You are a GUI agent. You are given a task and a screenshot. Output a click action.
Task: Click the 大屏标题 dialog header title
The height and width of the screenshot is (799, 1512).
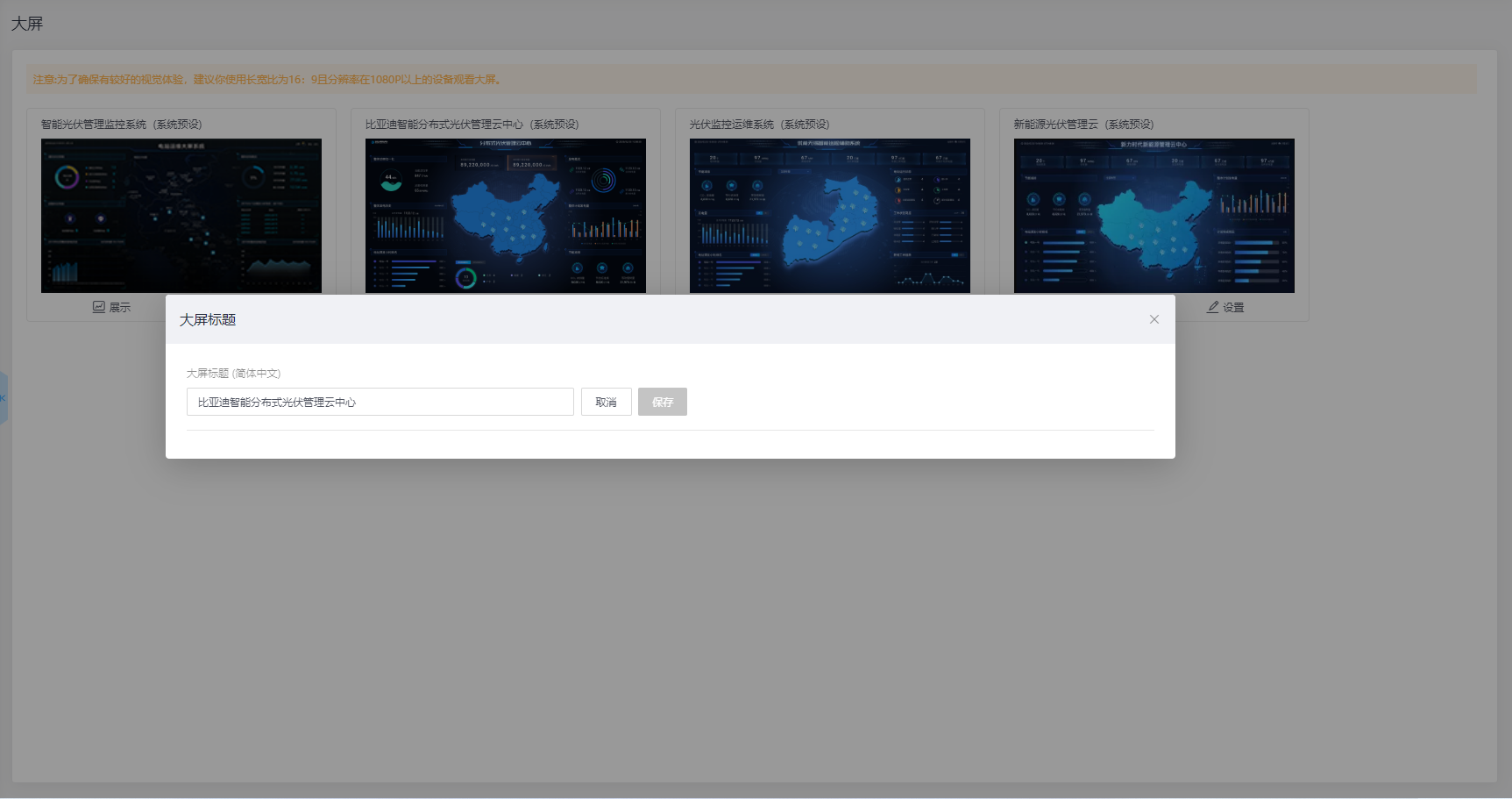point(208,319)
